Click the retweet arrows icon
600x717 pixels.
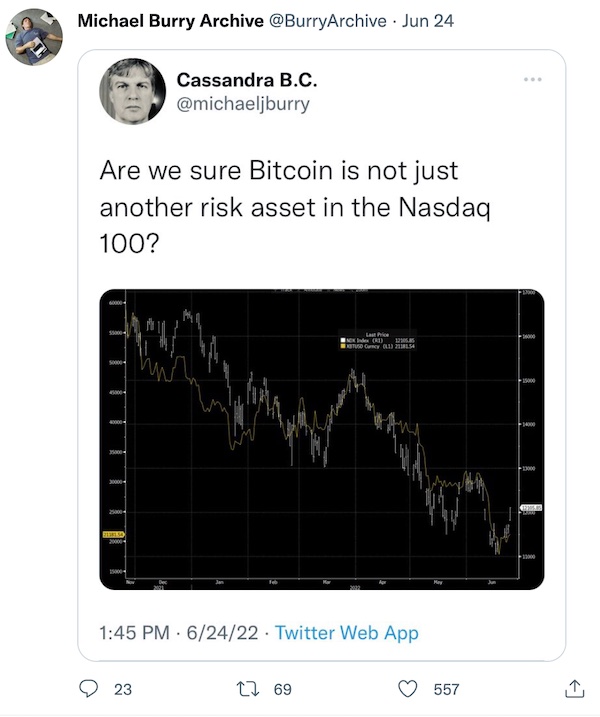[247, 689]
